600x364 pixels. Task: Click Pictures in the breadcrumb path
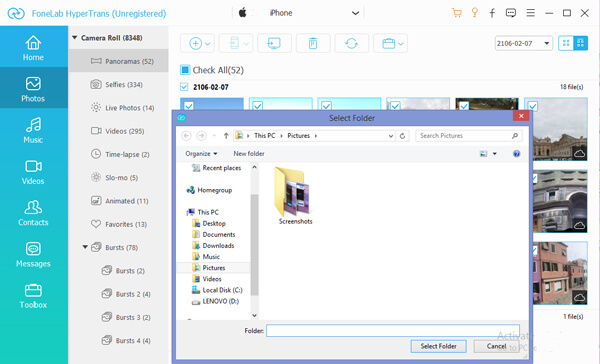coord(298,136)
